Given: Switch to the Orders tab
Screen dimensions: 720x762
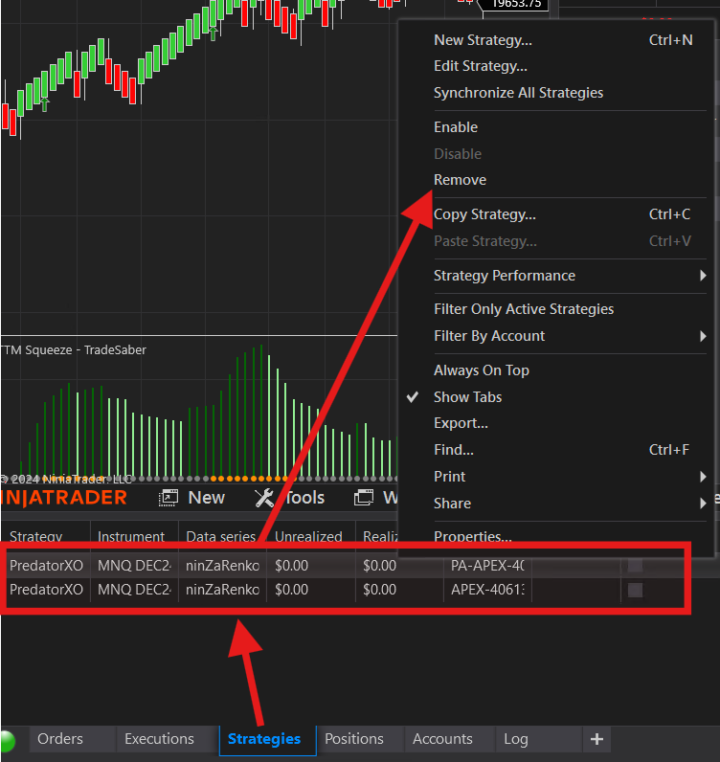Looking at the screenshot, I should click(60, 739).
